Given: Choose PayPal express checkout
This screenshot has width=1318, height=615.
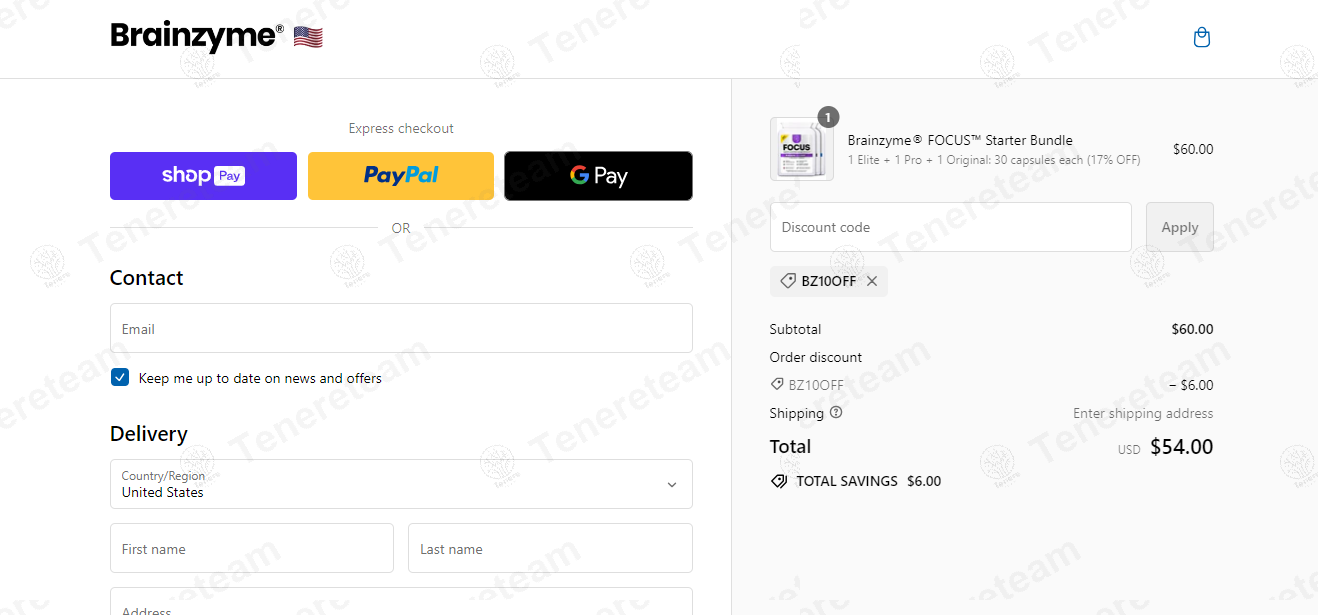Looking at the screenshot, I should click(401, 176).
